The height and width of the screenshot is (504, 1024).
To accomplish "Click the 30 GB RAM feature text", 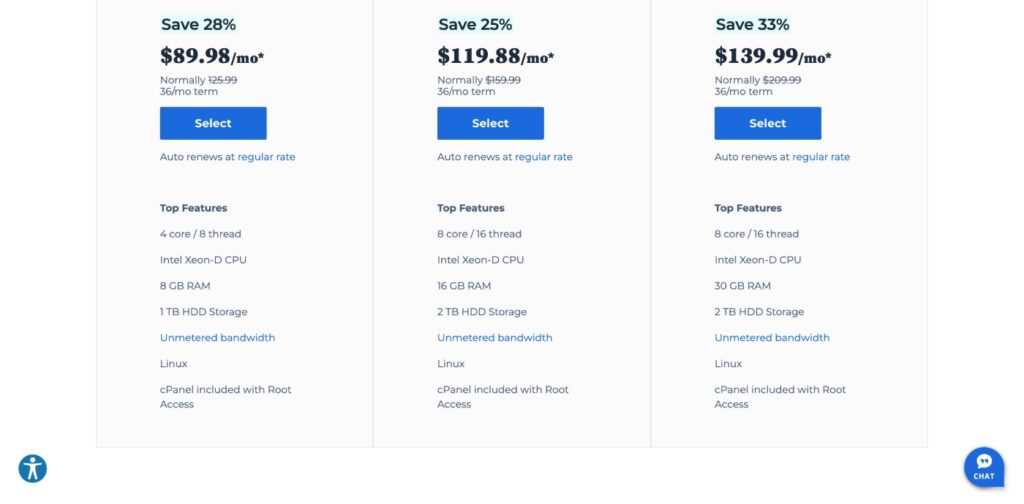I will tap(745, 286).
